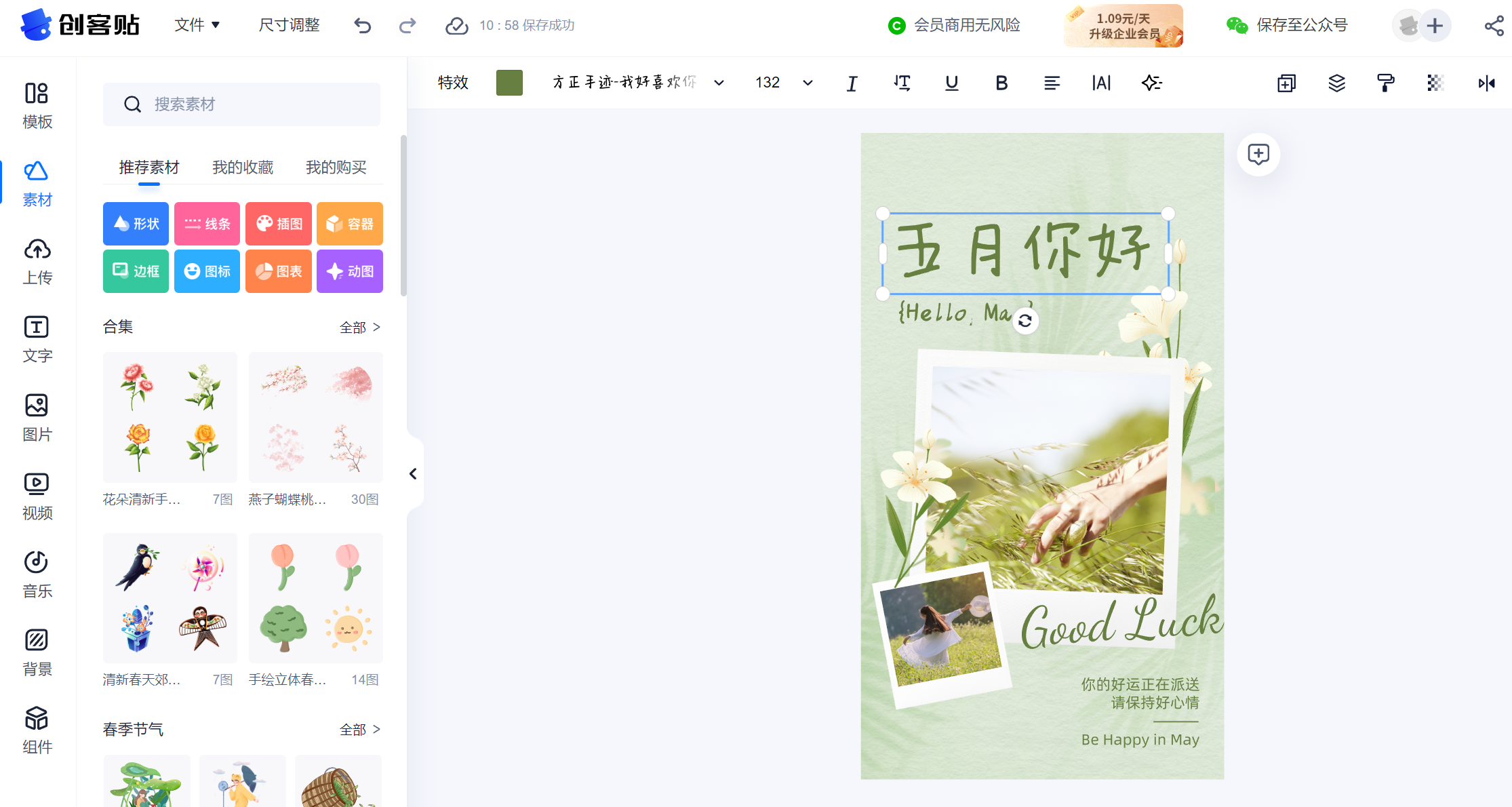Image resolution: width=1512 pixels, height=807 pixels.
Task: Click the add collaborator plus icon
Action: 1435,26
